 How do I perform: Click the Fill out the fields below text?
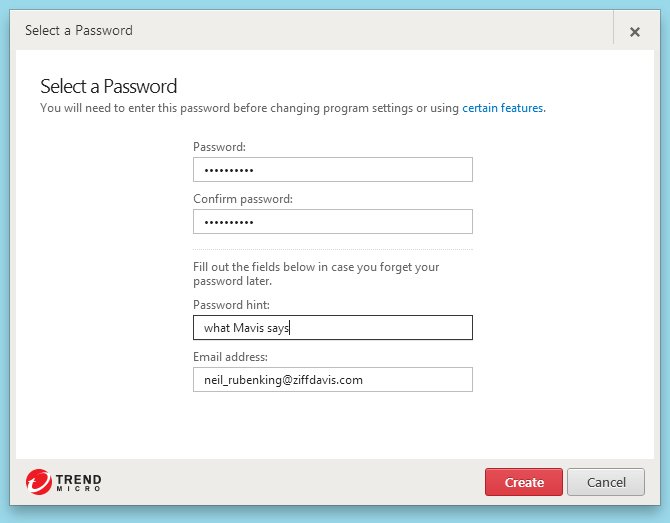pos(316,274)
